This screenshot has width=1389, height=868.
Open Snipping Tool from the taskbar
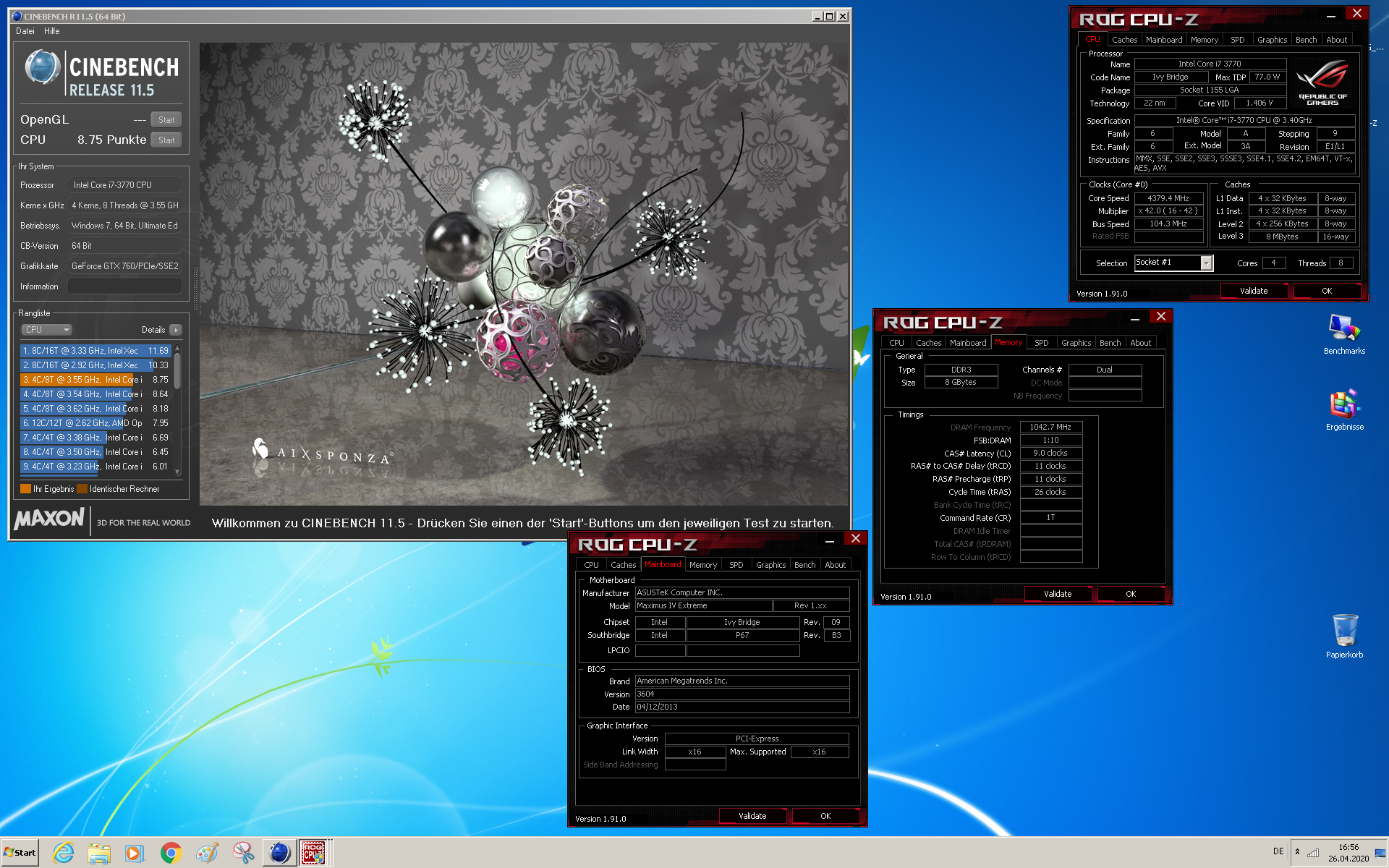coord(243,853)
